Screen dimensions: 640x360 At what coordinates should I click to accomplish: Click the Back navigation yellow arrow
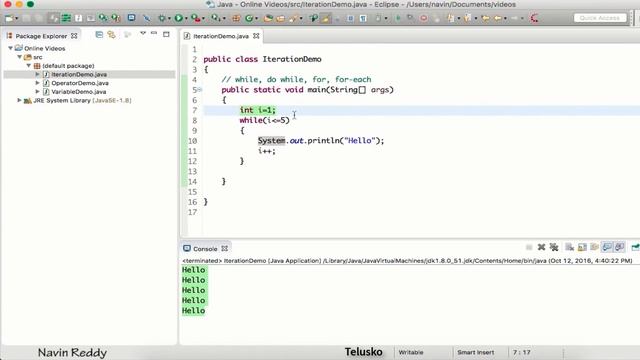tap(498, 18)
